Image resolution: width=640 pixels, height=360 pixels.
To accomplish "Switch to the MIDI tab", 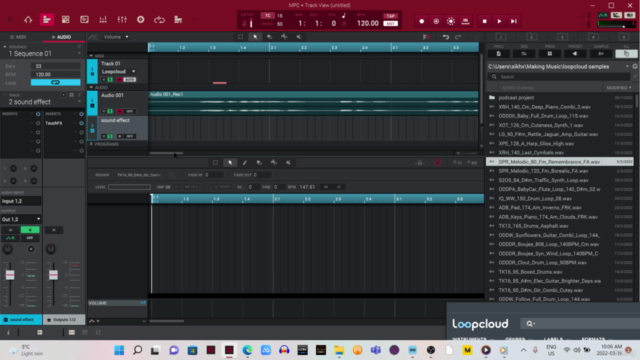I will (x=18, y=37).
